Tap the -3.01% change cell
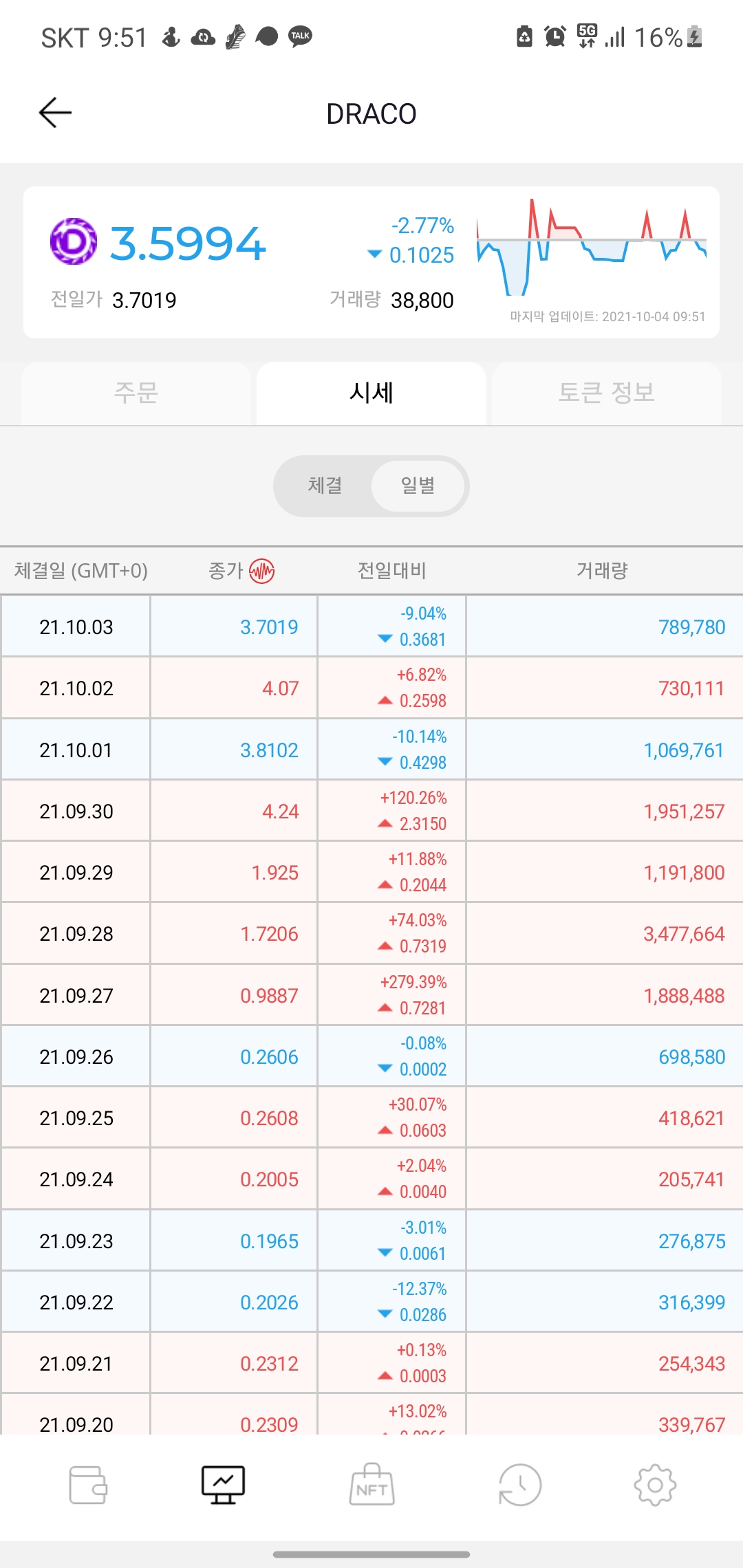 (392, 1241)
